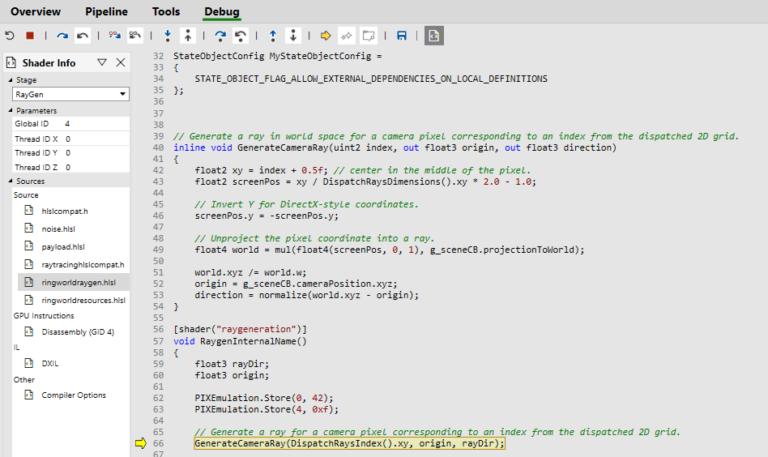This screenshot has width=768, height=457.
Task: Open Disassembly (GID 4) item
Action: tap(77, 332)
